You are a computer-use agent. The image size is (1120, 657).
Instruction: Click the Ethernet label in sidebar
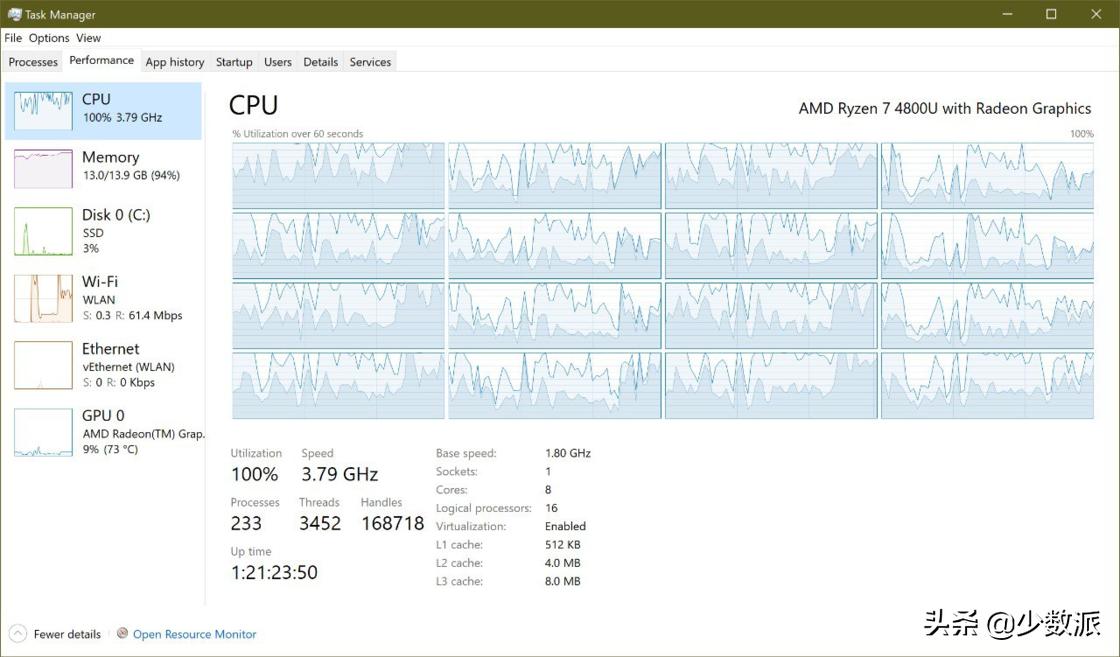[x=111, y=348]
